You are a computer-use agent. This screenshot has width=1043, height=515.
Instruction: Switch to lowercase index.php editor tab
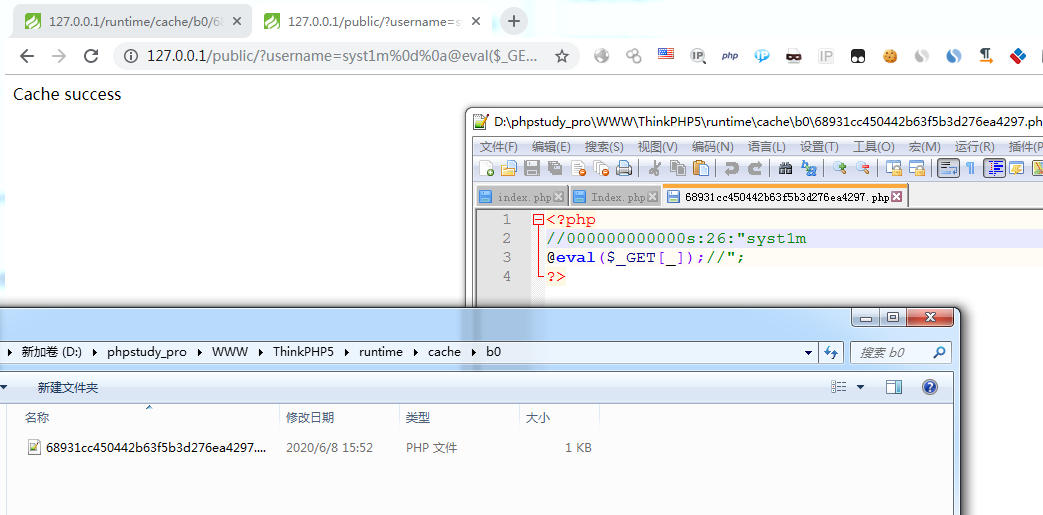[523, 197]
